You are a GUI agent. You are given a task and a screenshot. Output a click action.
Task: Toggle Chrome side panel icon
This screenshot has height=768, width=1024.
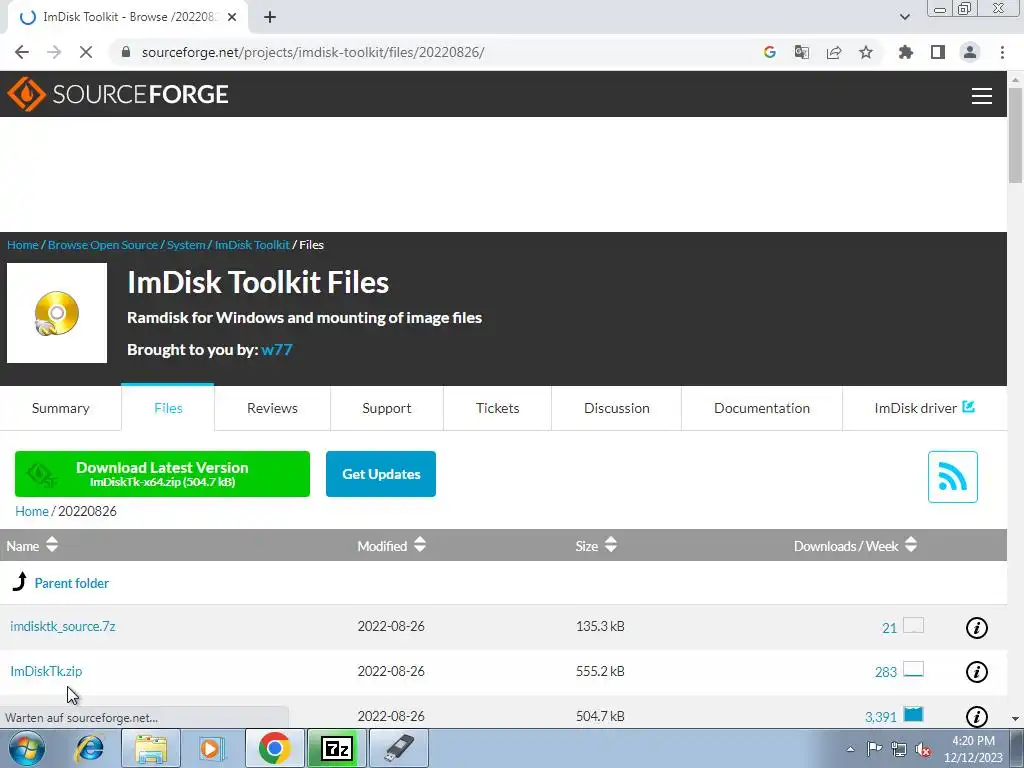click(x=938, y=52)
